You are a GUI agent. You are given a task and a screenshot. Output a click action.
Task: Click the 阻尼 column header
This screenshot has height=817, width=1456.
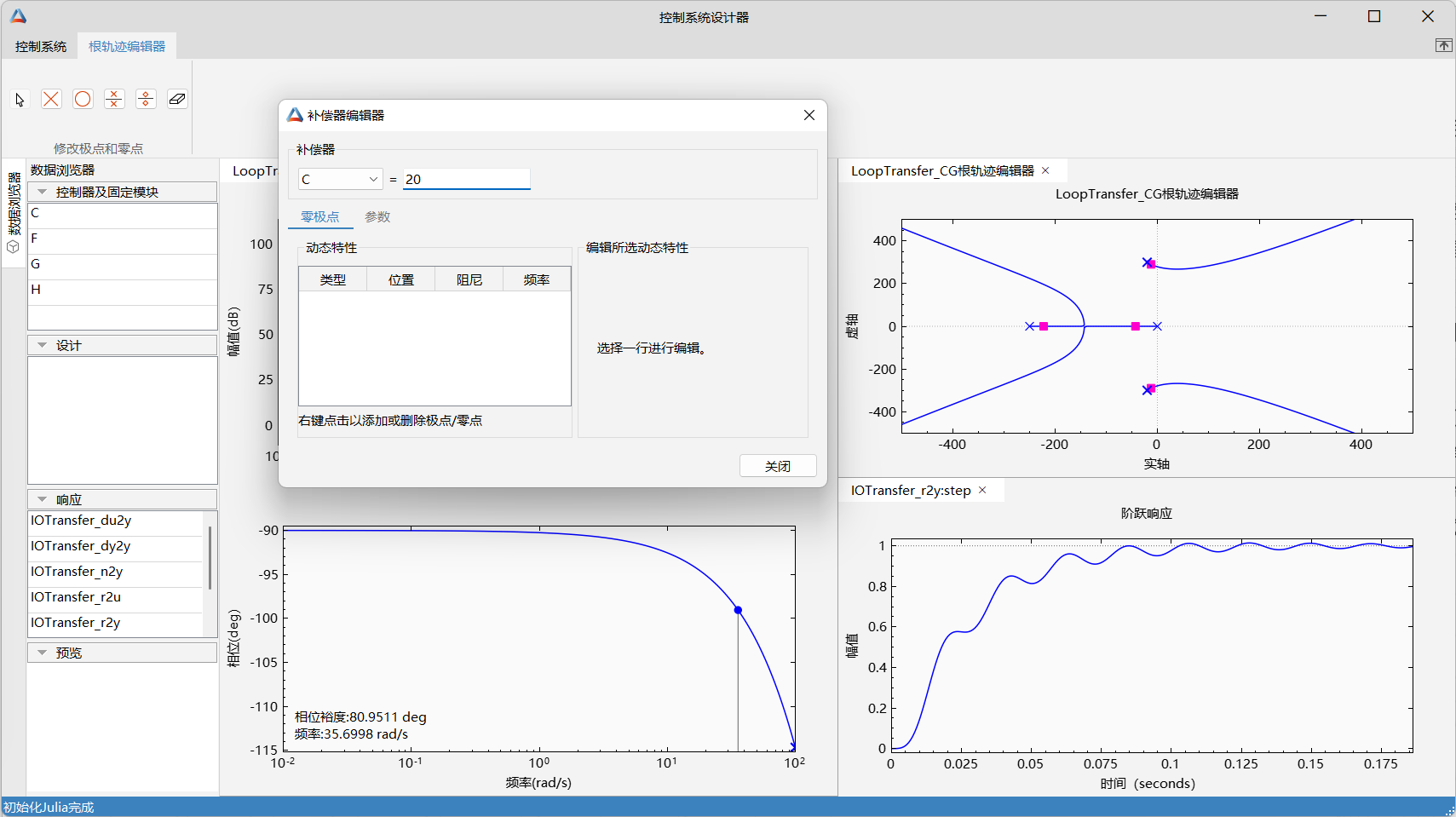[x=469, y=279]
